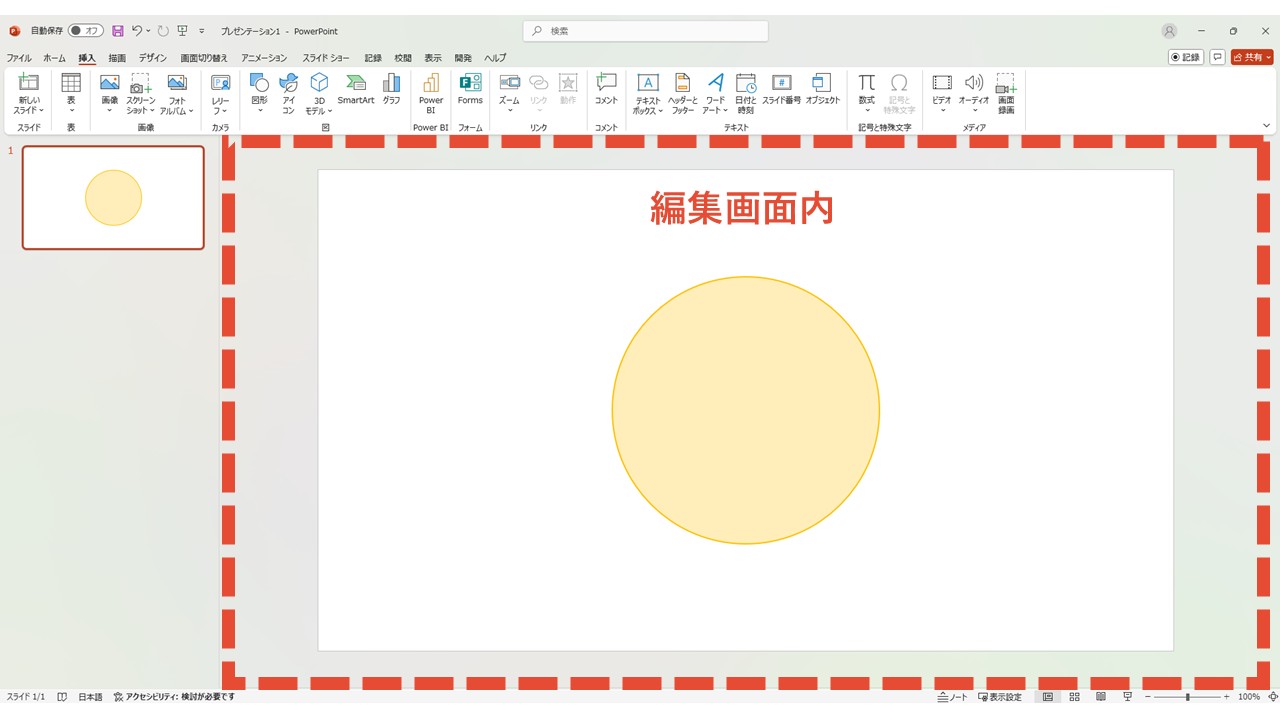Click the 記録 record button at top right

pyautogui.click(x=1186, y=57)
